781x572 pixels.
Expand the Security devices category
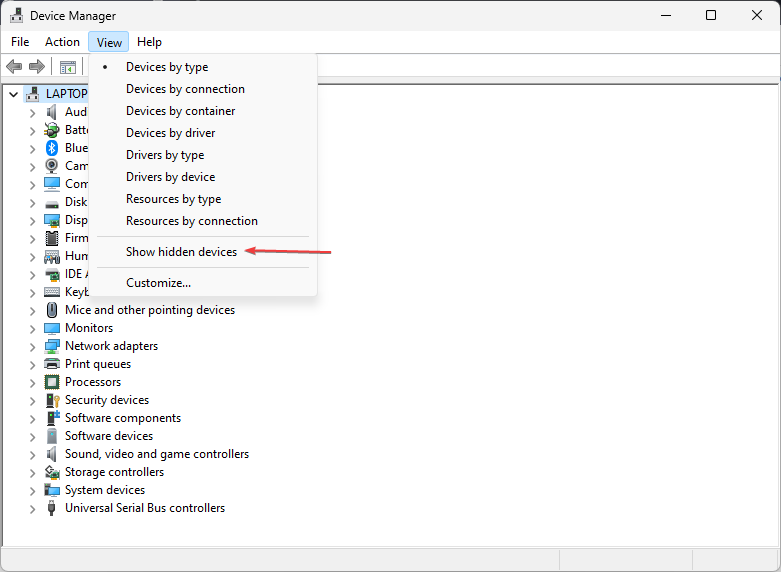pyautogui.click(x=32, y=401)
